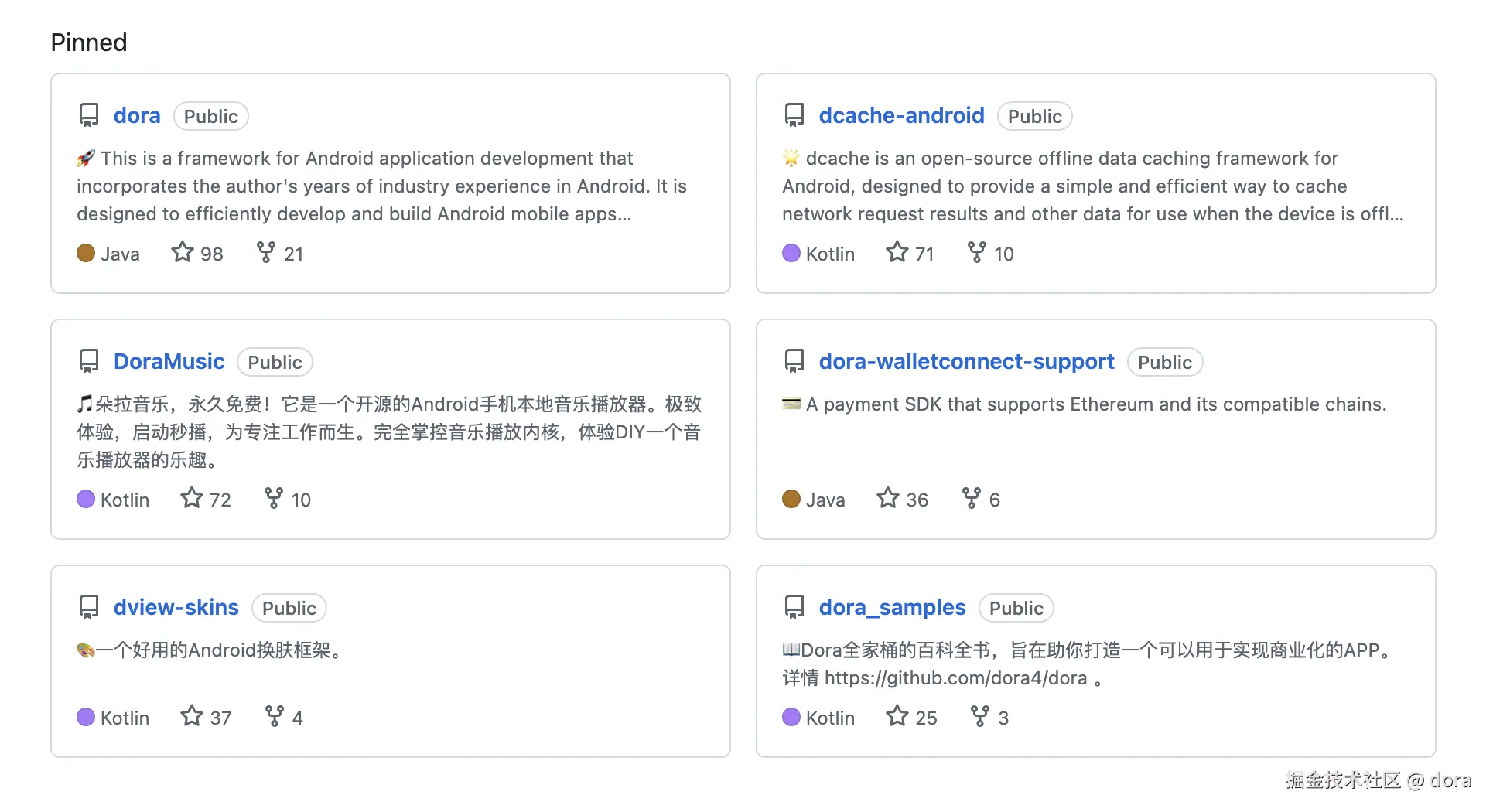1493x812 pixels.
Task: Open the DoraMusic repository
Action: 169,361
